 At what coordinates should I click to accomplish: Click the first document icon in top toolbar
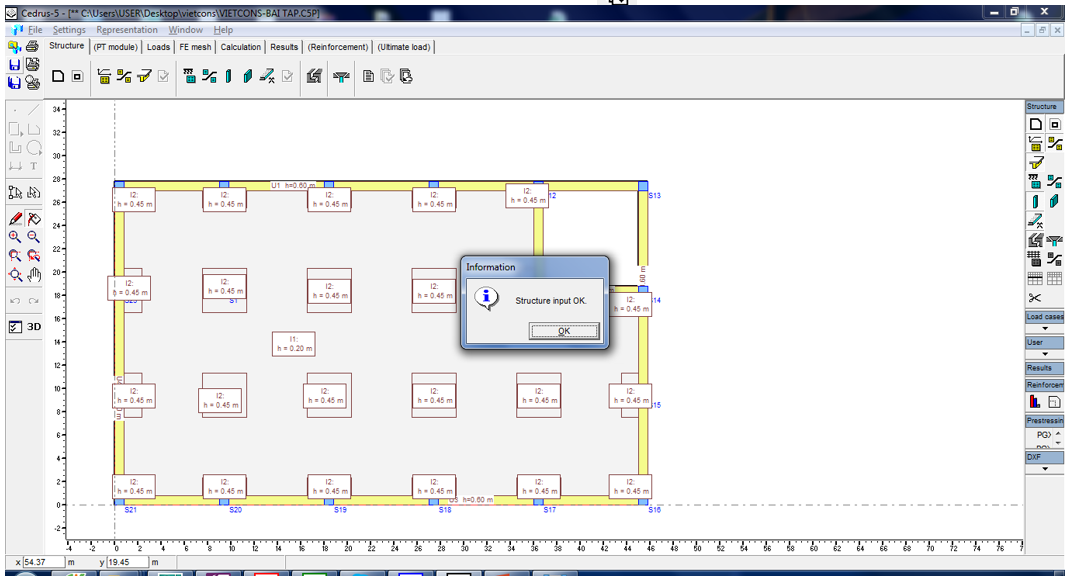tap(368, 76)
